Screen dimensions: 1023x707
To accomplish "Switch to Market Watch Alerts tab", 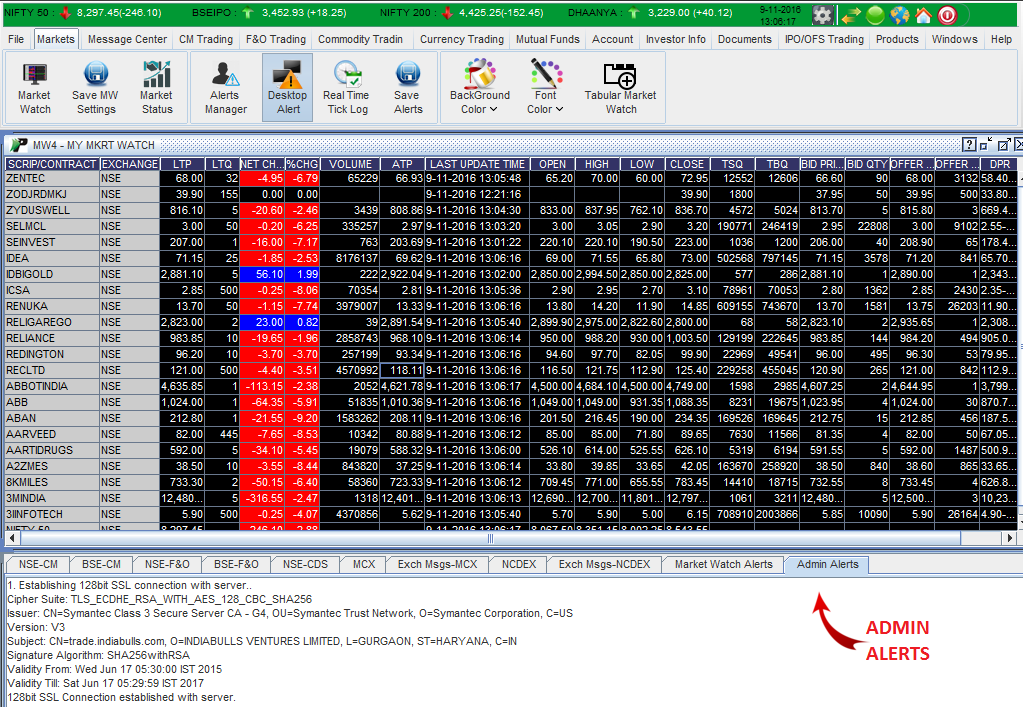I will (x=723, y=564).
